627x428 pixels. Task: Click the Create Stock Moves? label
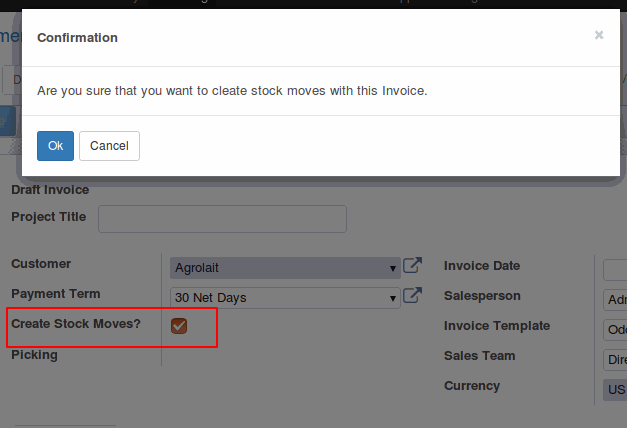click(76, 324)
